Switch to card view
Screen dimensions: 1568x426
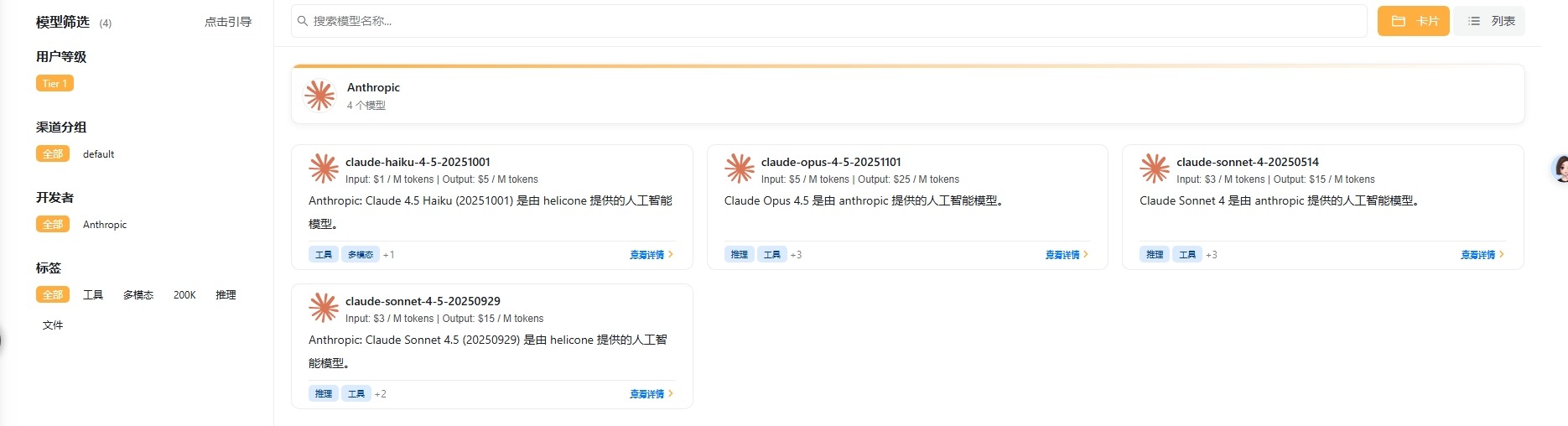click(x=1413, y=21)
